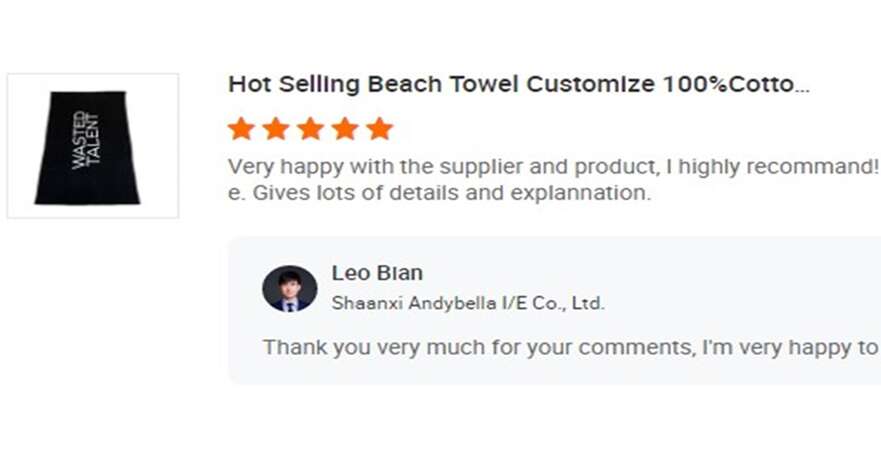
Task: Click the first orange rating star
Action: click(241, 129)
